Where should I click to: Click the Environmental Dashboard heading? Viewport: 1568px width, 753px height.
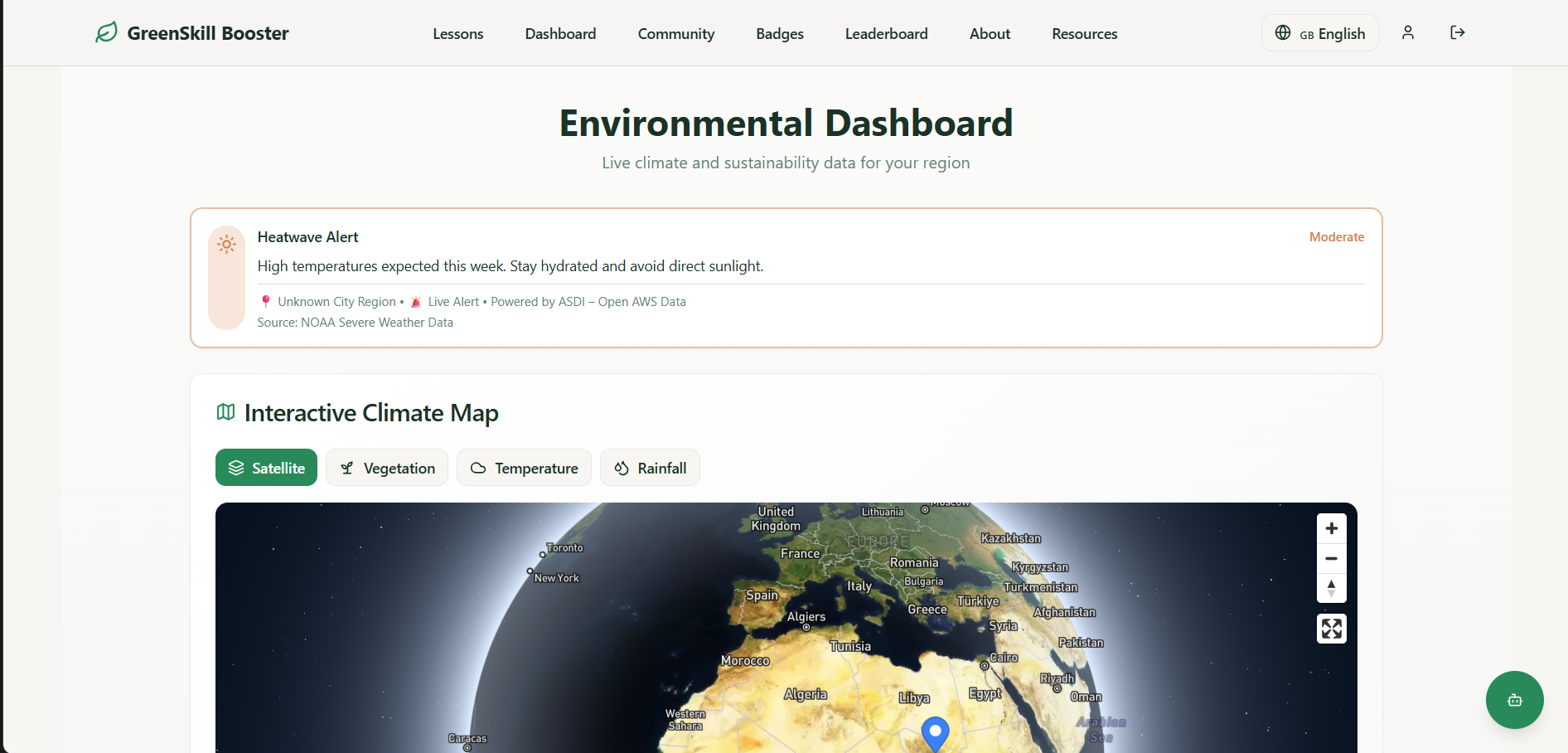click(x=786, y=123)
